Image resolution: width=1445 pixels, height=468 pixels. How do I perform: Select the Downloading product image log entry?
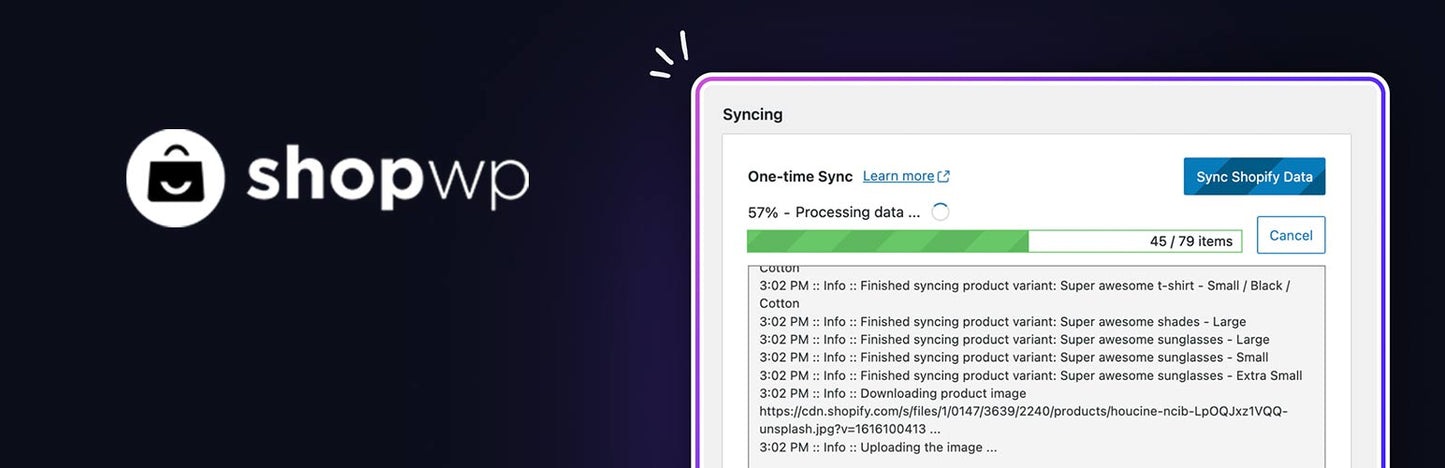tap(893, 393)
